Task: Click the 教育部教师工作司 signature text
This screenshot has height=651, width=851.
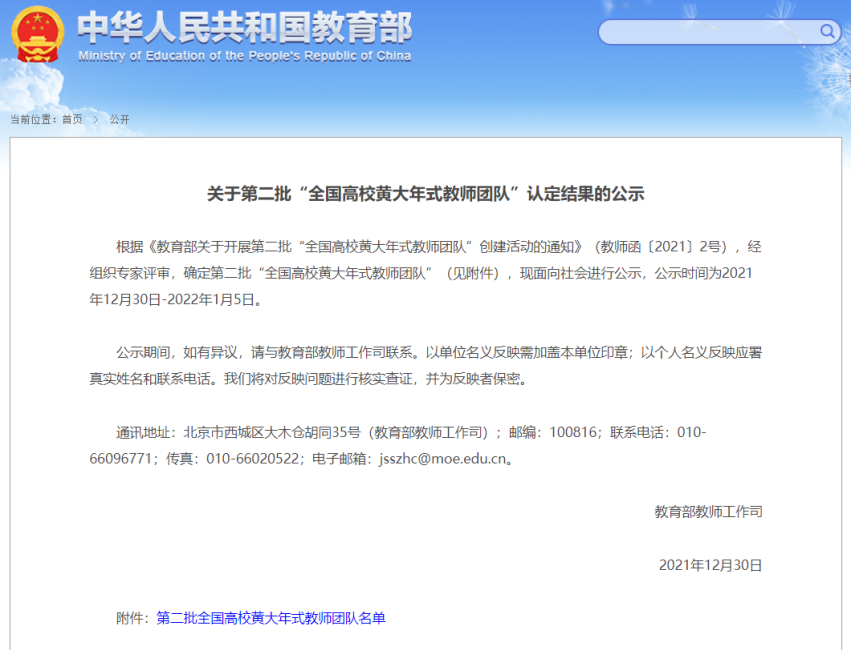Action: pos(707,512)
